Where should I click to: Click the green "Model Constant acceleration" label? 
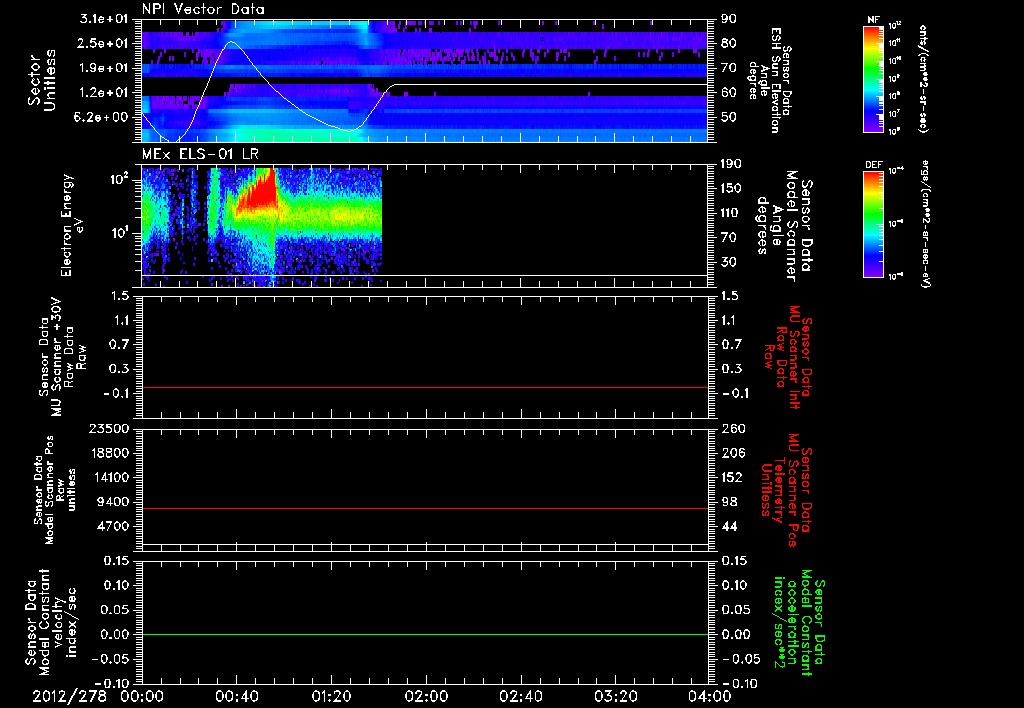799,623
